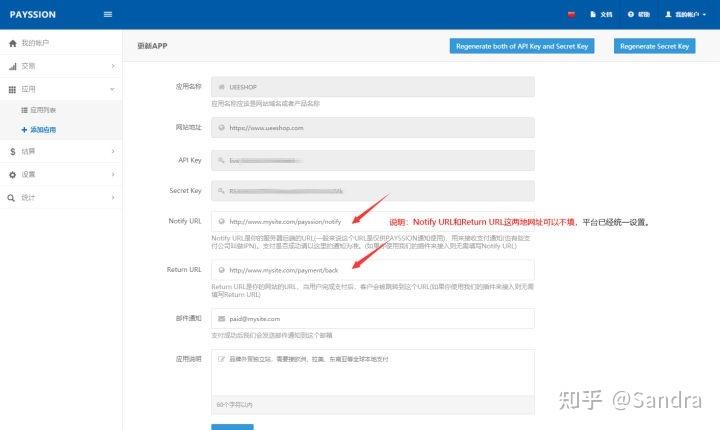
Task: Click the globe icon in Return URL field
Action: pyautogui.click(x=221, y=270)
